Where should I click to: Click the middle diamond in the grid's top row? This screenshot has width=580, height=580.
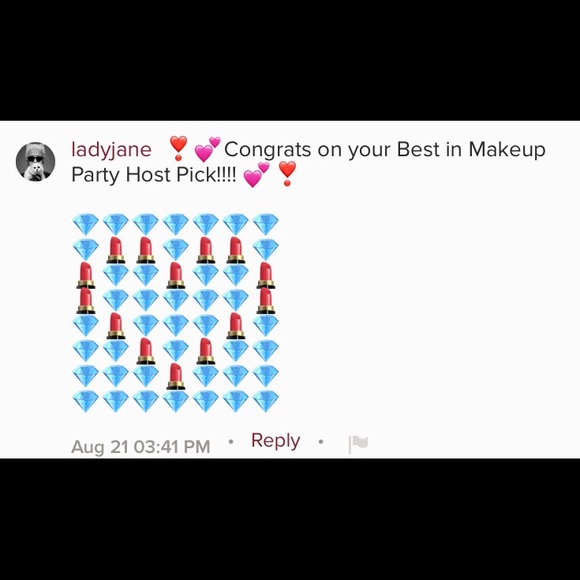pyautogui.click(x=176, y=224)
